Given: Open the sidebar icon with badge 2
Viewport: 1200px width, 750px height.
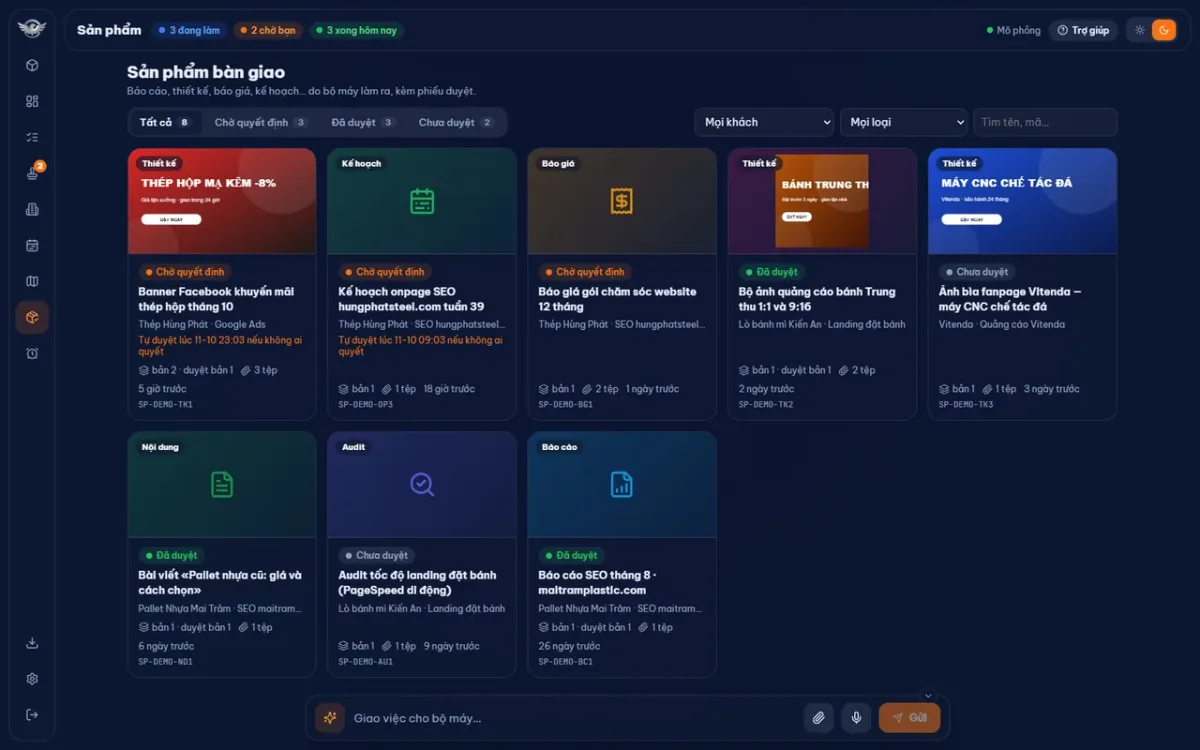Looking at the screenshot, I should pyautogui.click(x=32, y=173).
